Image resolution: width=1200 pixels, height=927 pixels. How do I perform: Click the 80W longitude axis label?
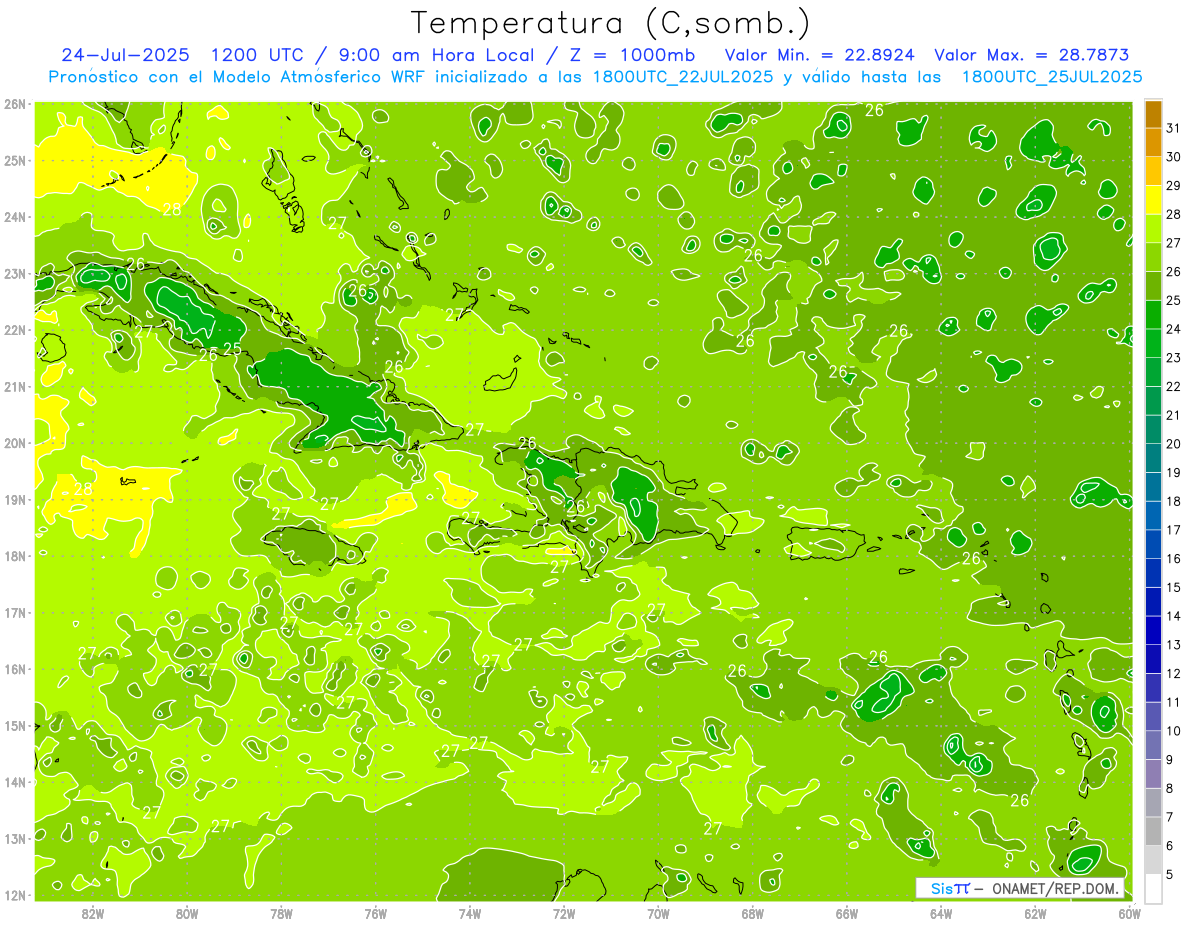187,913
